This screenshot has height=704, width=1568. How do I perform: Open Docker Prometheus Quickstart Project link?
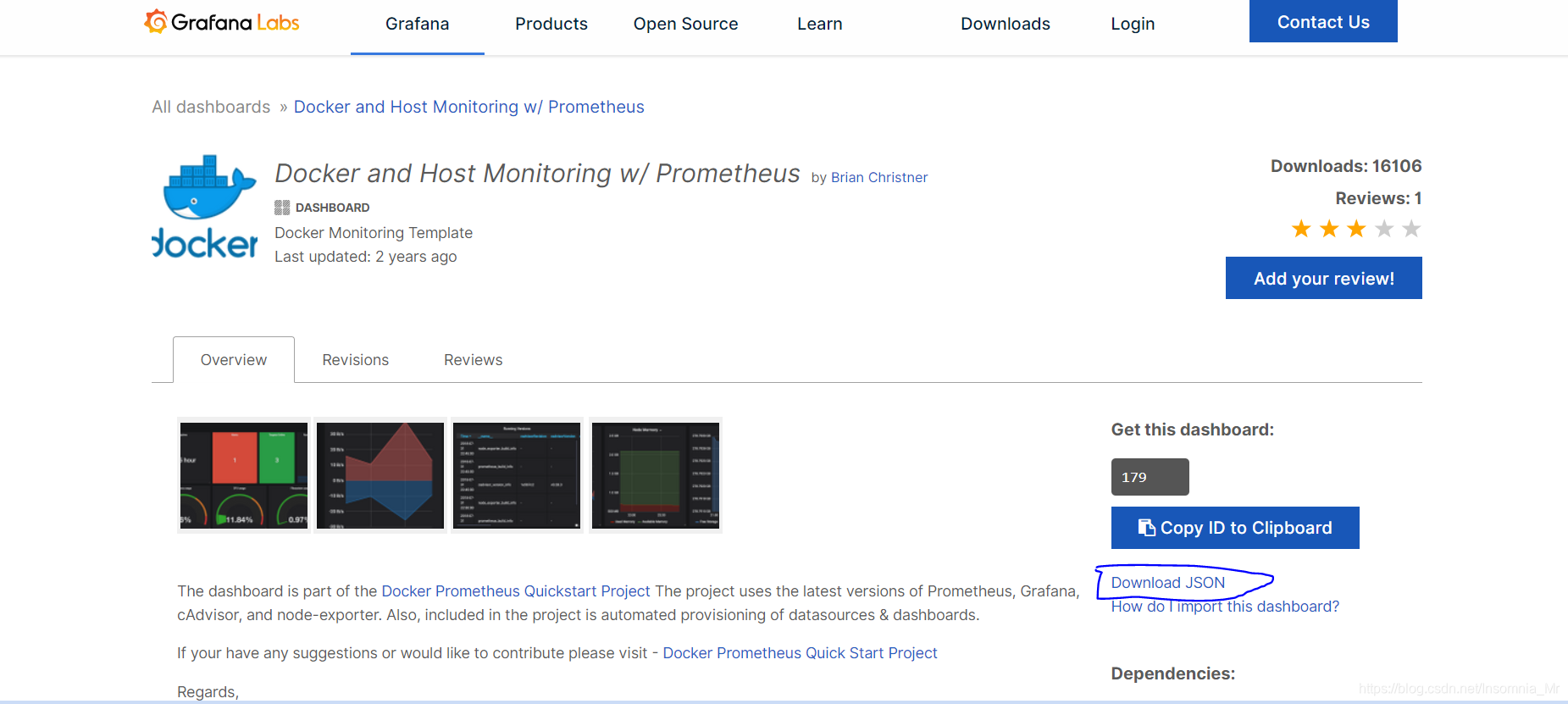516,591
